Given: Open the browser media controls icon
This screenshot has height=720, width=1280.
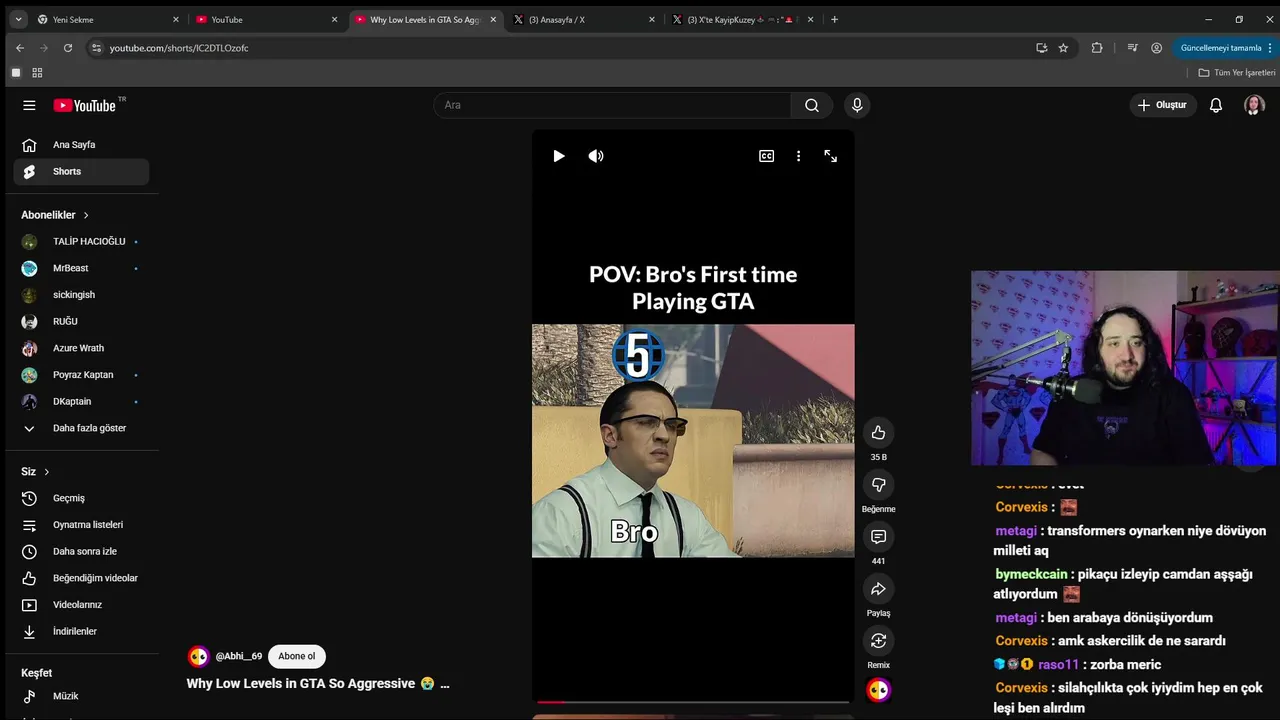Looking at the screenshot, I should 1132,48.
